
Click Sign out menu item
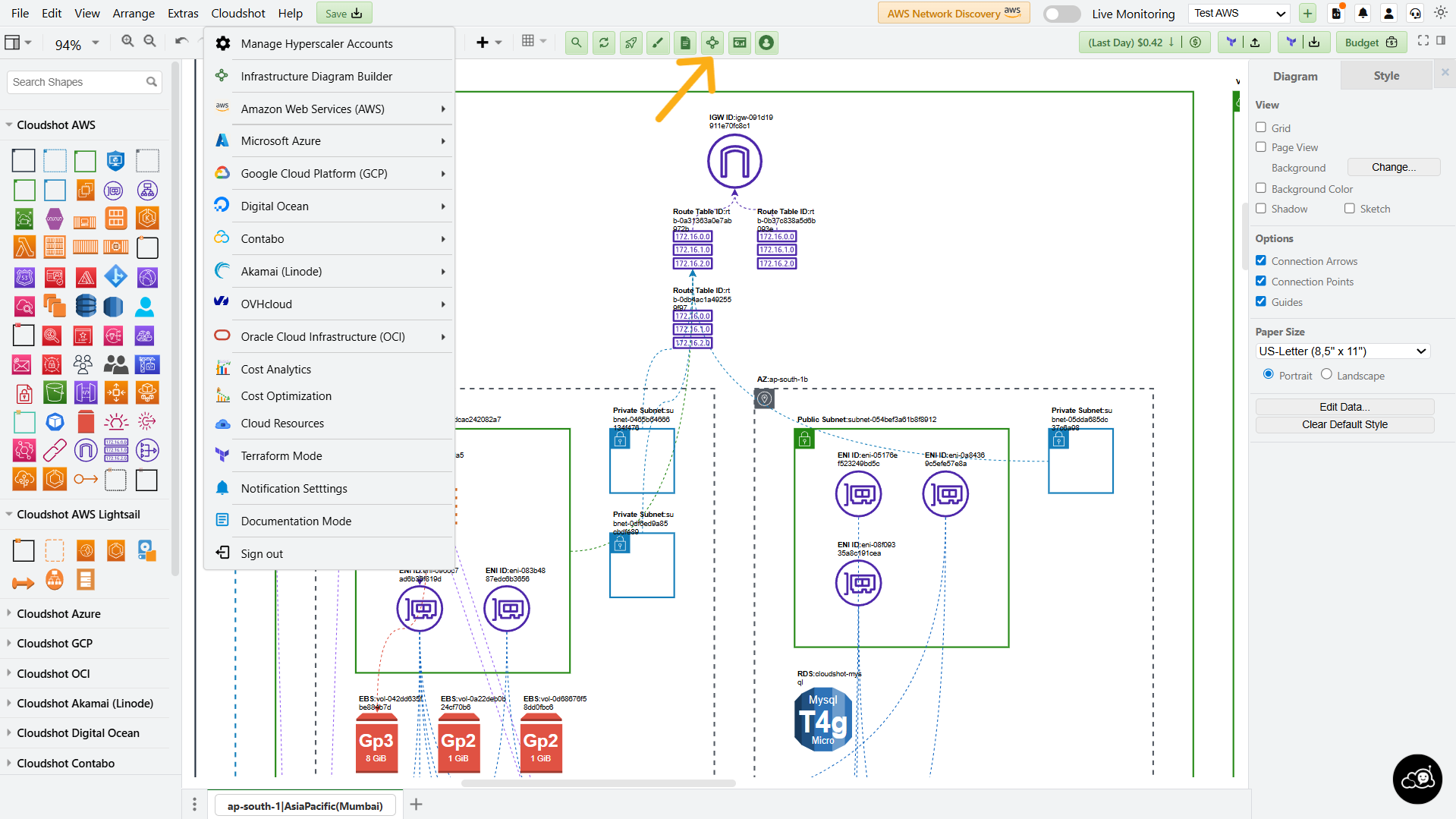pyautogui.click(x=329, y=554)
